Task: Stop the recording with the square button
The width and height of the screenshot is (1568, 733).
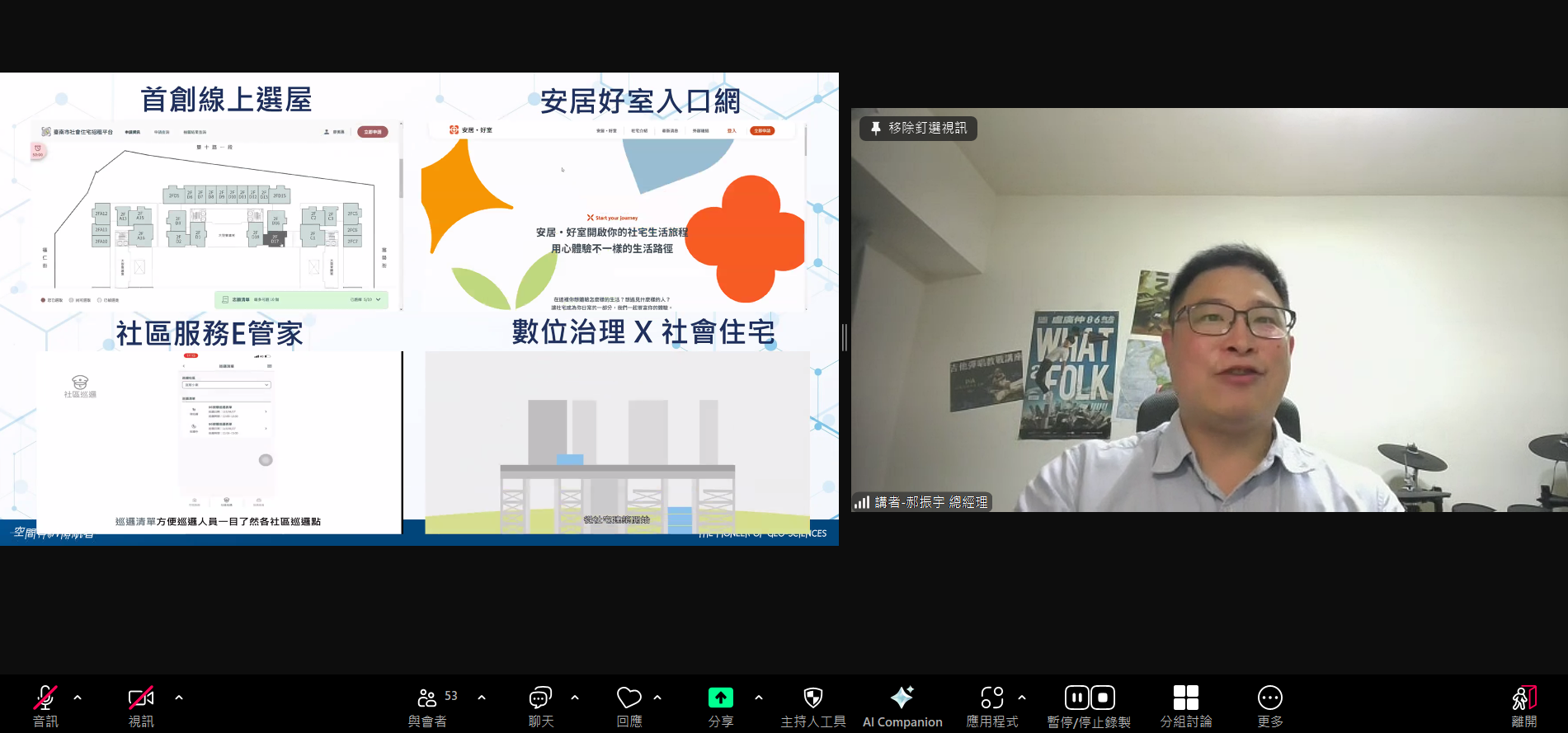Action: click(x=1104, y=698)
